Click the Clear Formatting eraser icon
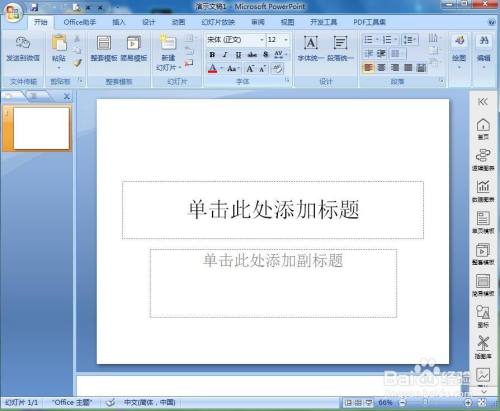The width and height of the screenshot is (500, 411). tap(277, 69)
